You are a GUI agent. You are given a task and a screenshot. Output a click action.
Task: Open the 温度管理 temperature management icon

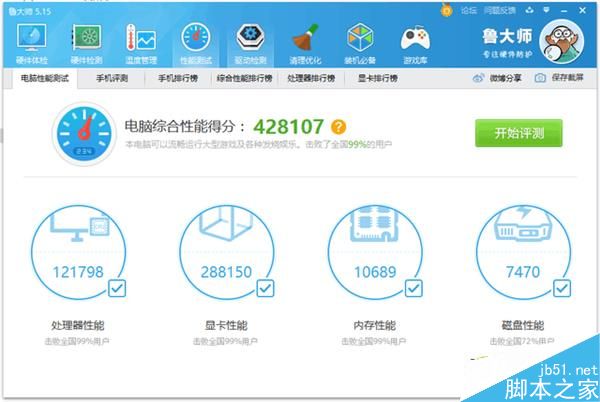coord(141,37)
